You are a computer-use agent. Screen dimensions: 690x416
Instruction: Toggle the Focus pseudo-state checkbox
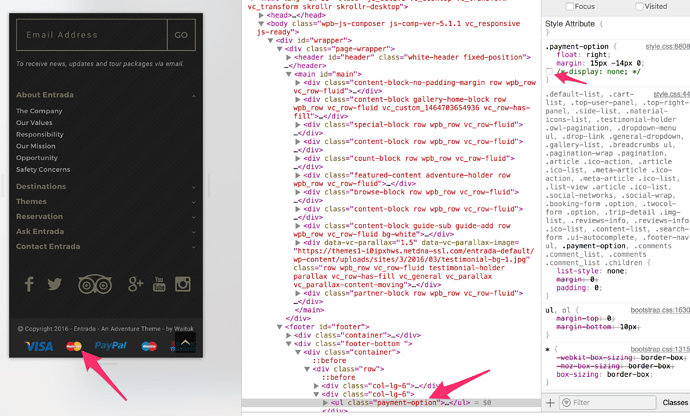click(569, 6)
